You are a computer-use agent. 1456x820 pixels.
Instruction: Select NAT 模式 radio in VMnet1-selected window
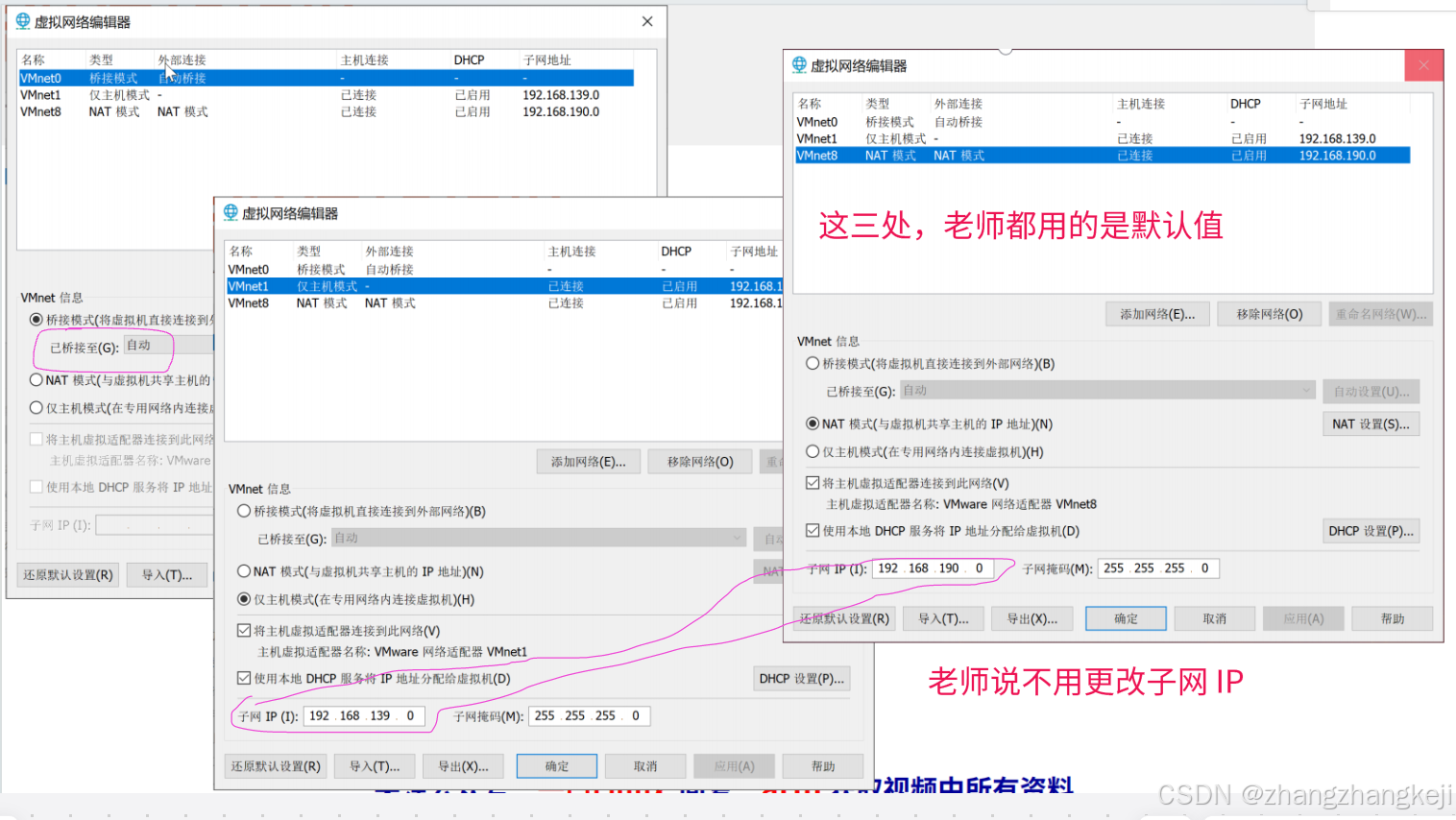[x=244, y=571]
